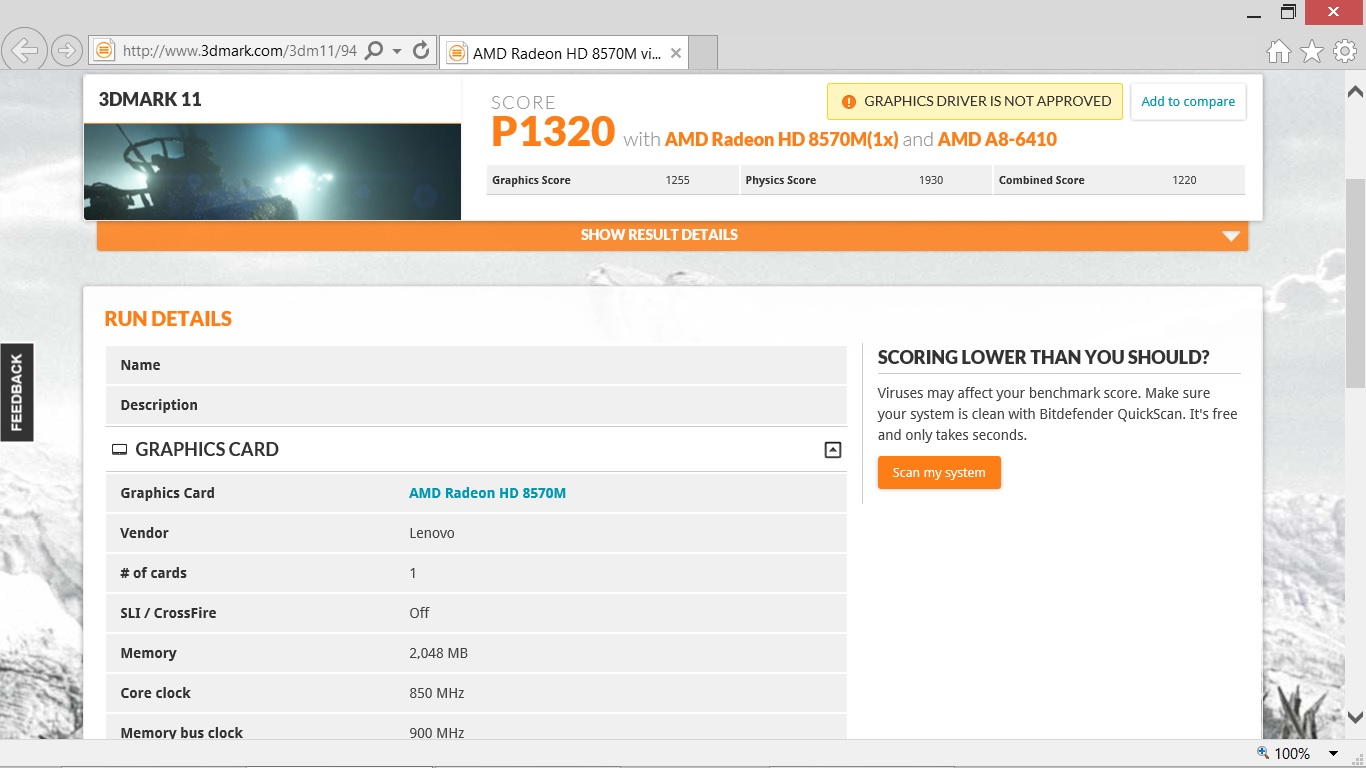Click the warning icon in the driver notice
Viewport: 1366px width, 768px height.
point(849,101)
